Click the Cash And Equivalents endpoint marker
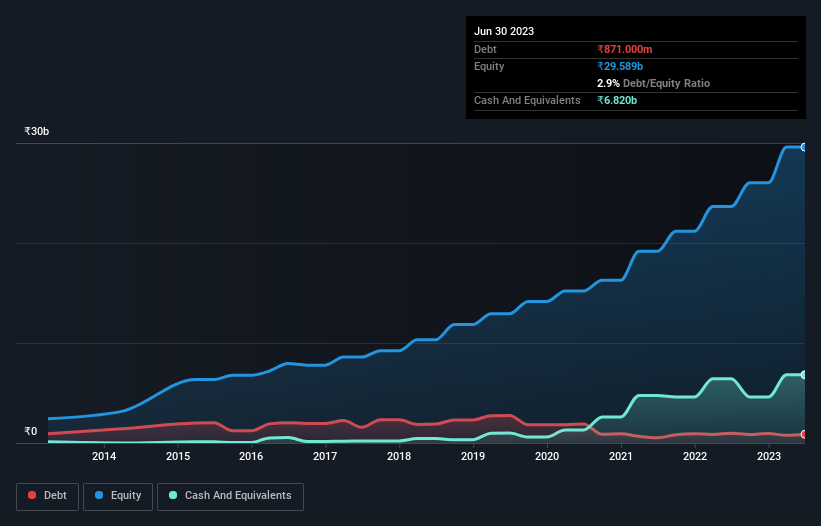The image size is (821, 526). coord(804,375)
